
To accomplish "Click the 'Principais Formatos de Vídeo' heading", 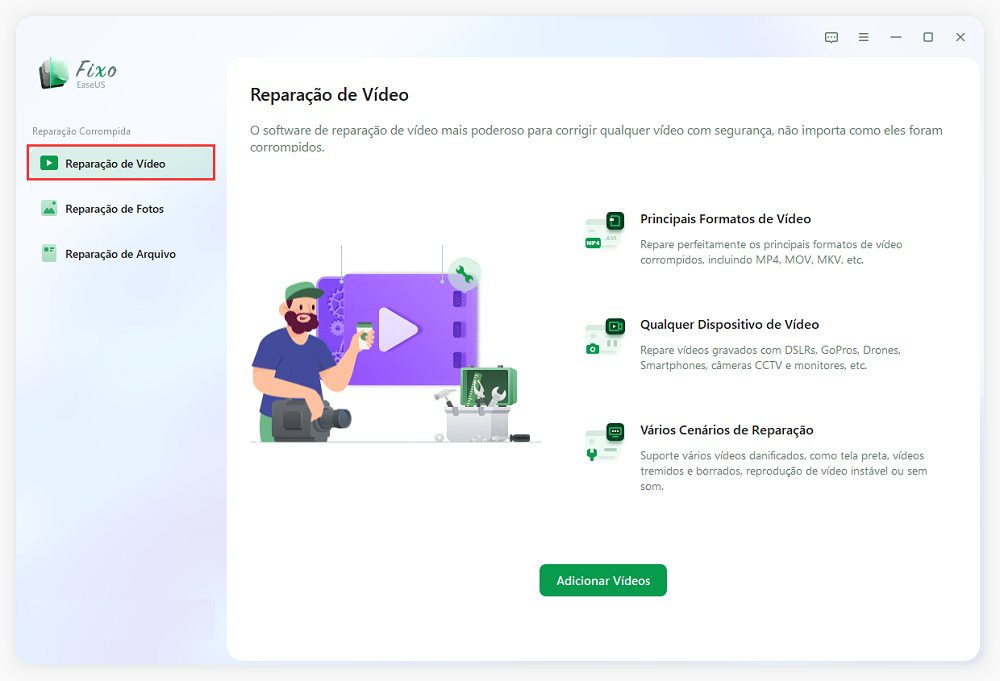I will 726,219.
